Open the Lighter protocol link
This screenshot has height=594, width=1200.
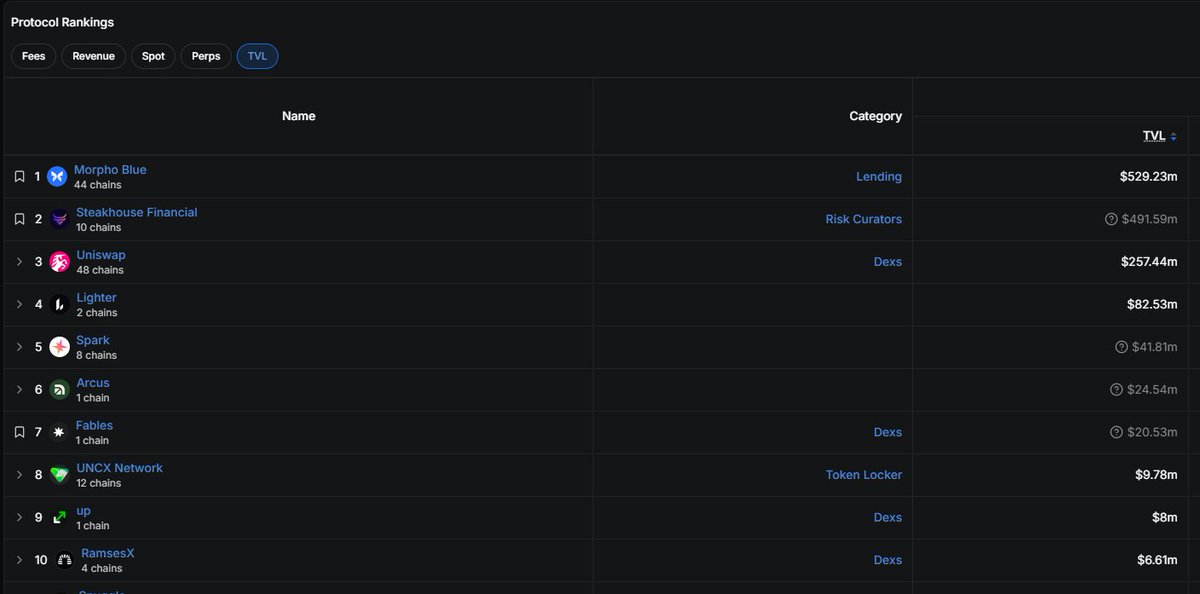[x=96, y=298]
